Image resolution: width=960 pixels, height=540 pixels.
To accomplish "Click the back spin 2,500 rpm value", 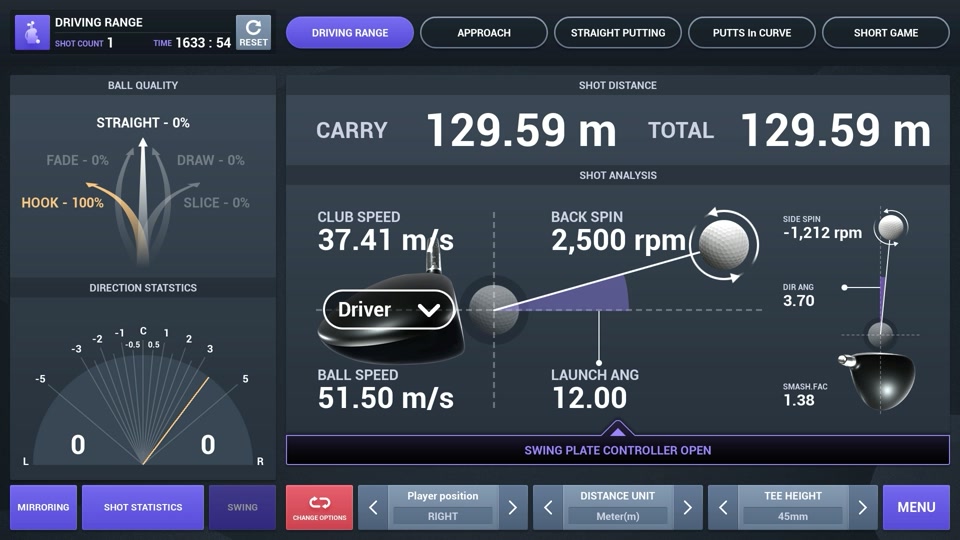I will 618,239.
